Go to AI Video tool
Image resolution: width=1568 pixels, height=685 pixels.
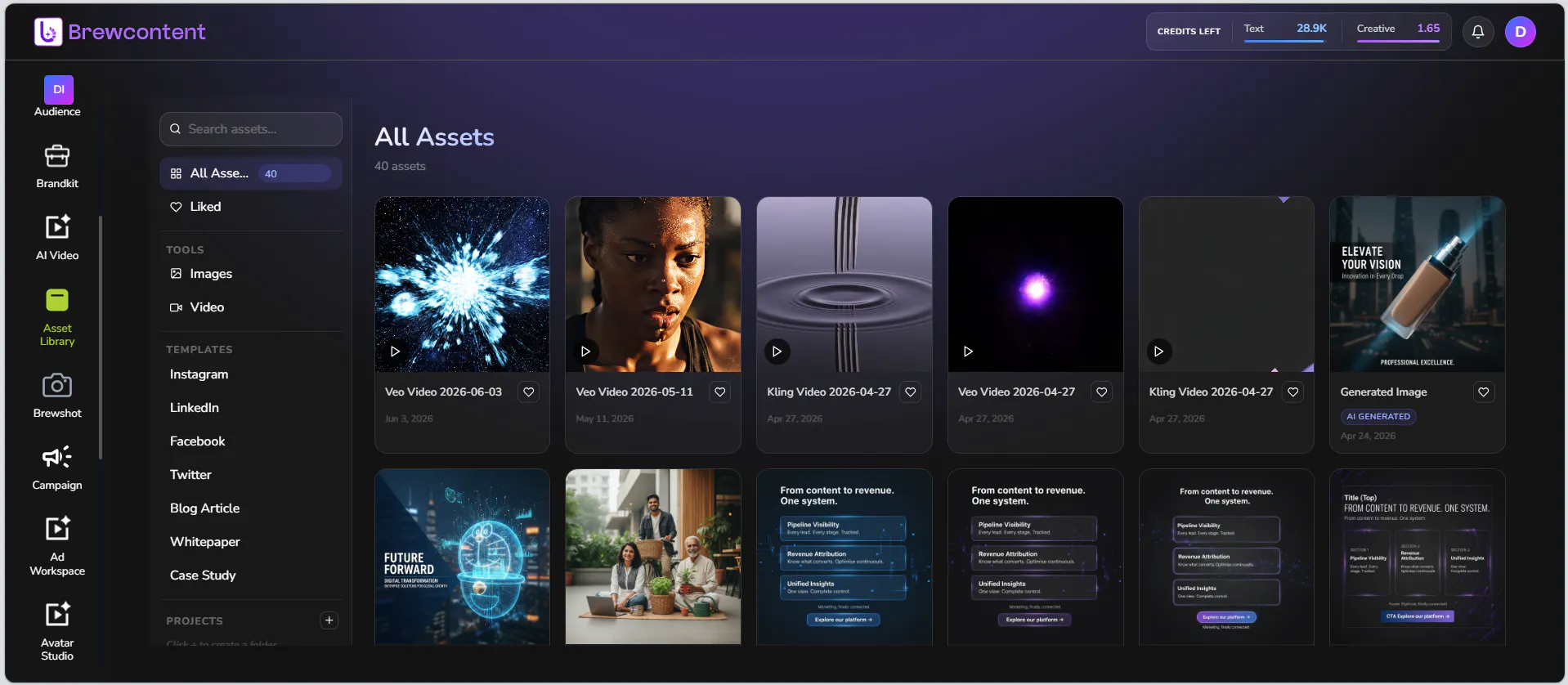[x=57, y=238]
